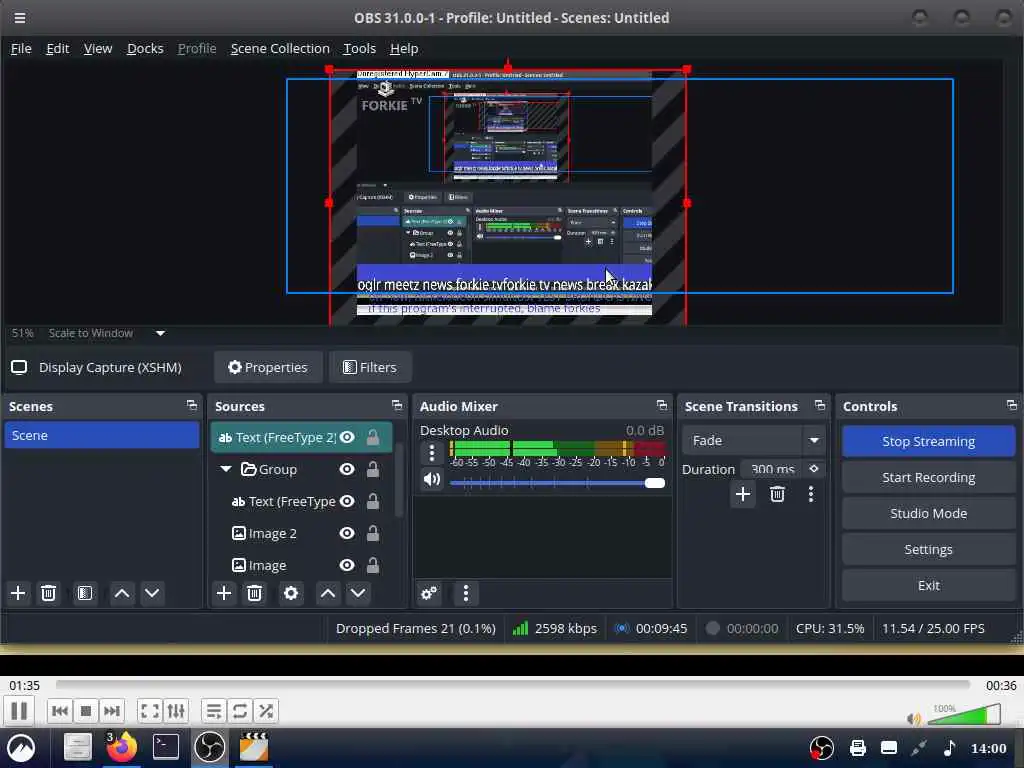Screen dimensions: 1024x768
Task: Add a scene transition with plus icon
Action: pyautogui.click(x=743, y=494)
